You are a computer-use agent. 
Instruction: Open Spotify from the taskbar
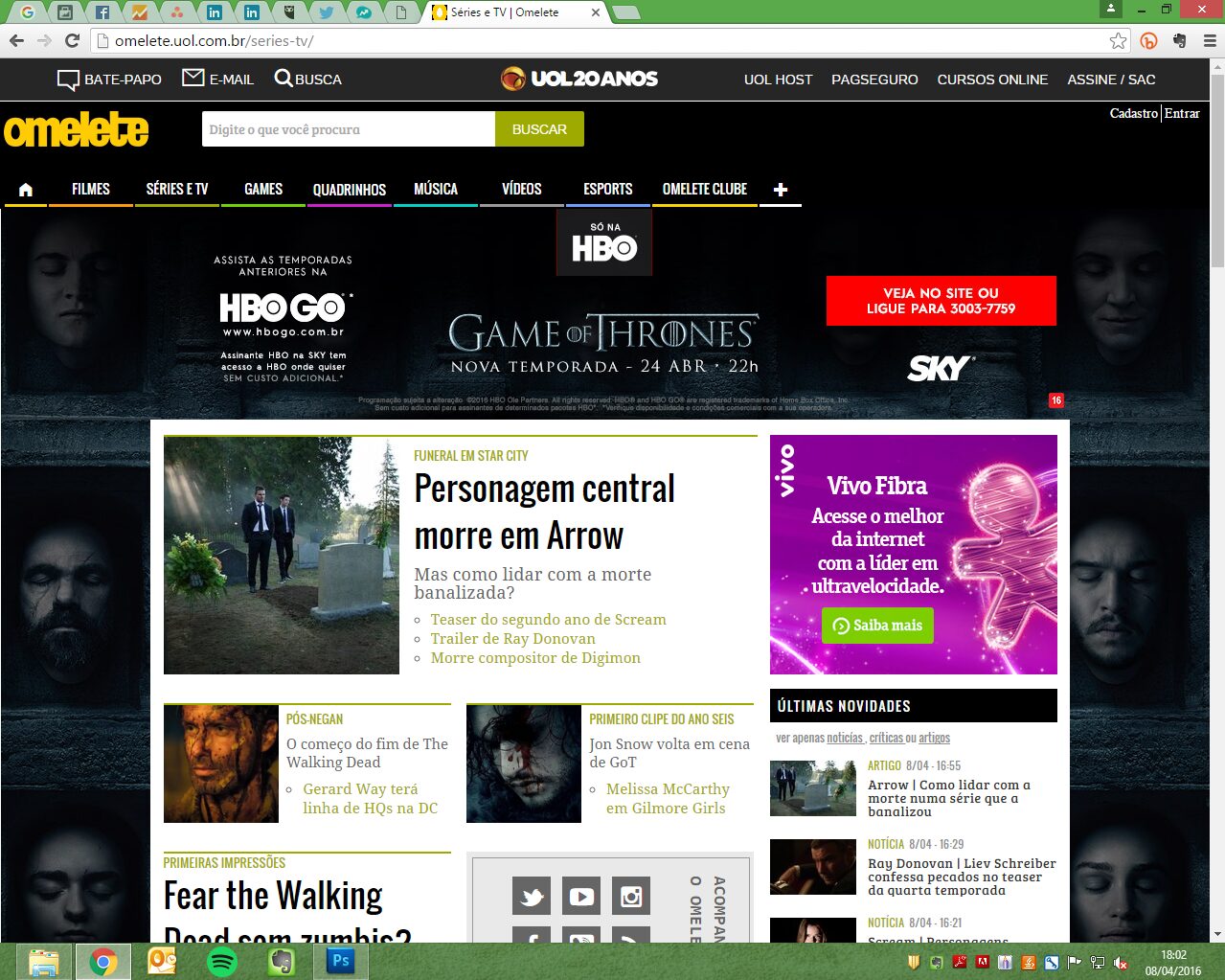tap(222, 961)
